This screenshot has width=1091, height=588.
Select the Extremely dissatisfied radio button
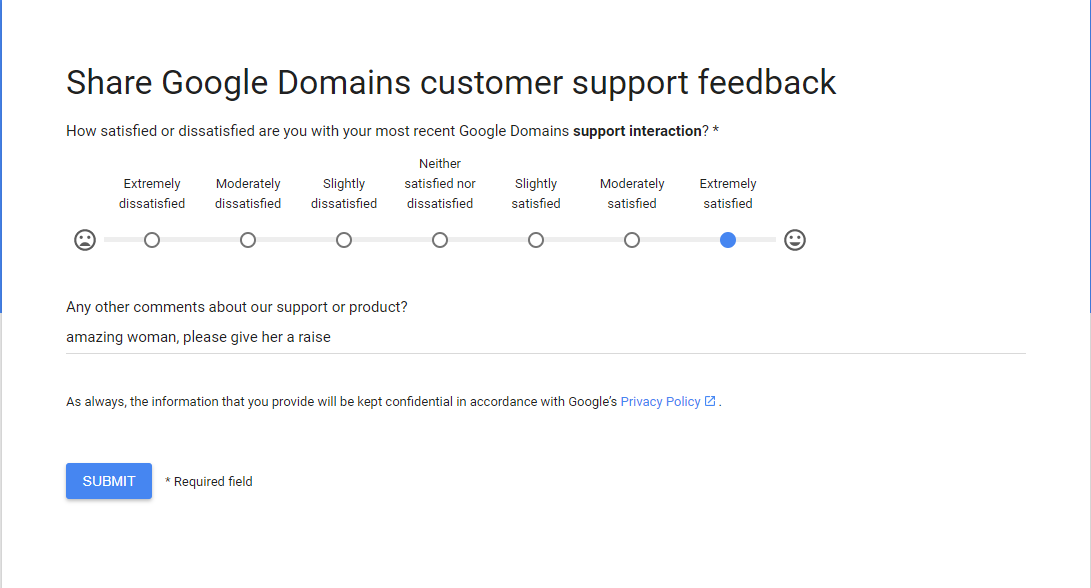click(152, 240)
